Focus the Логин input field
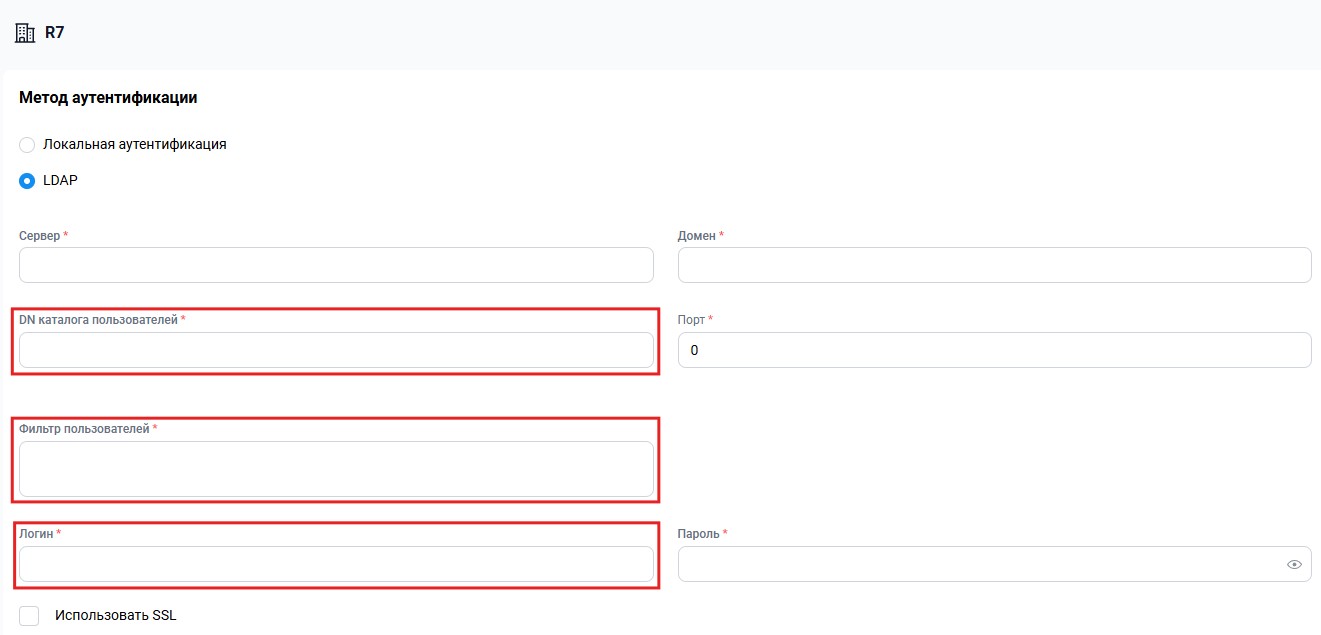 pos(336,564)
